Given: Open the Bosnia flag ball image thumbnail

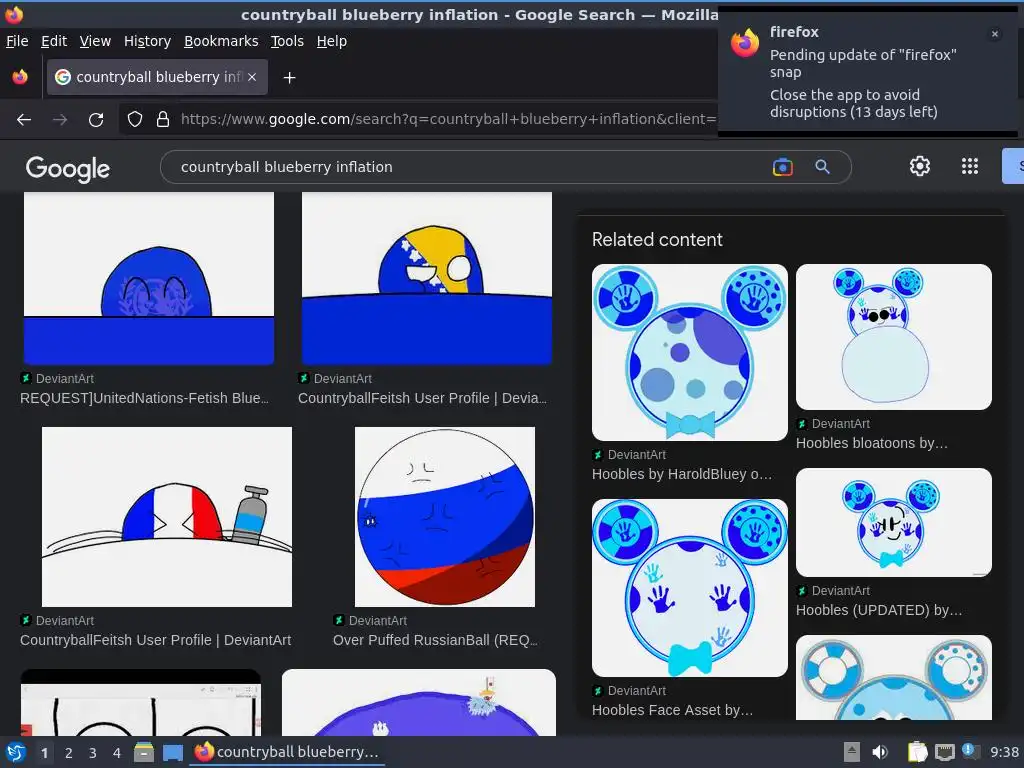Looking at the screenshot, I should click(426, 278).
